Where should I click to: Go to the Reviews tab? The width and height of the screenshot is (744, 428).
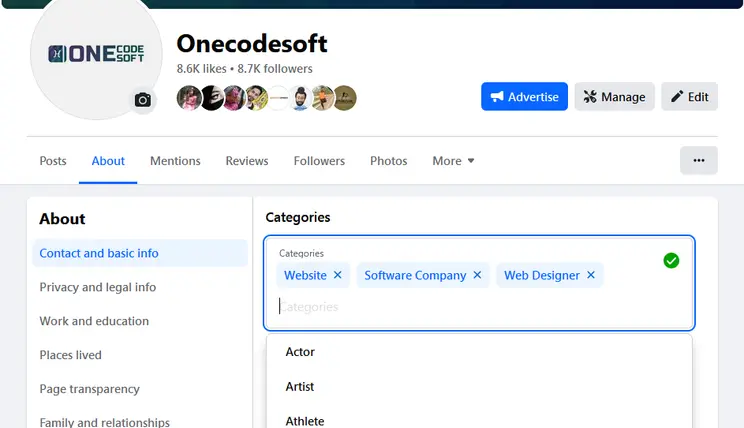(247, 161)
